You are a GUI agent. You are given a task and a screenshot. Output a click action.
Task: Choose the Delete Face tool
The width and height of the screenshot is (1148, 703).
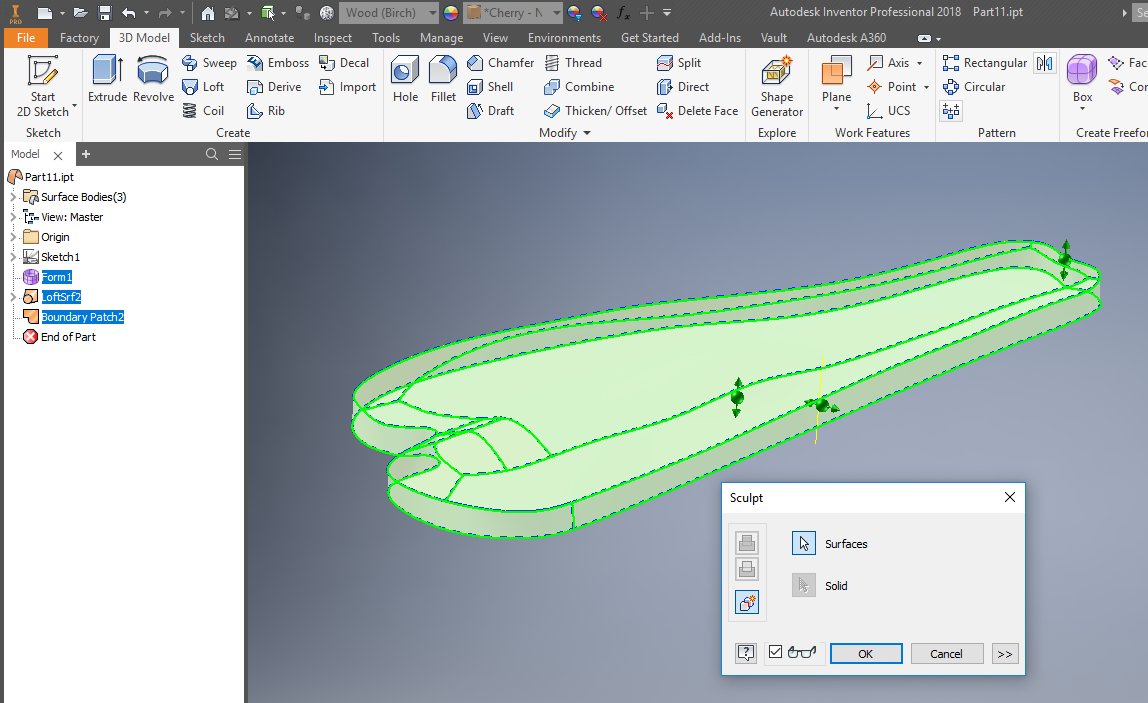click(698, 111)
